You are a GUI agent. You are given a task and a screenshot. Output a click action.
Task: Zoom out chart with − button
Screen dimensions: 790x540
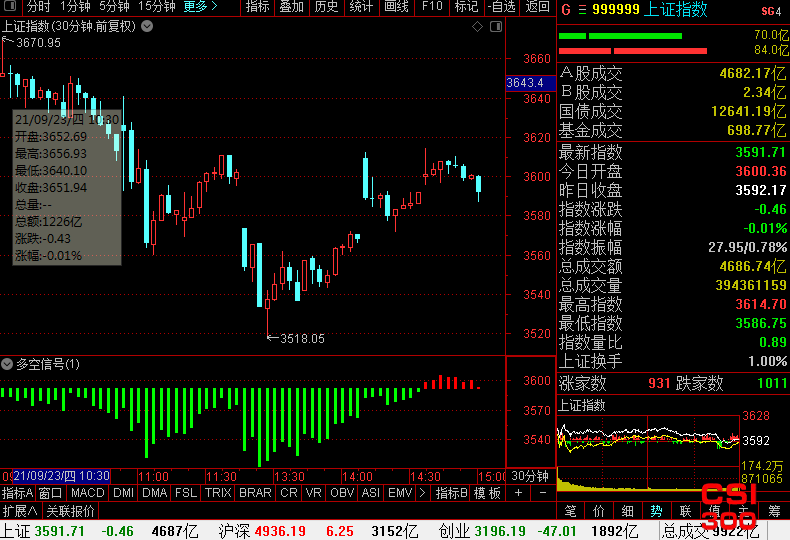(x=543, y=493)
